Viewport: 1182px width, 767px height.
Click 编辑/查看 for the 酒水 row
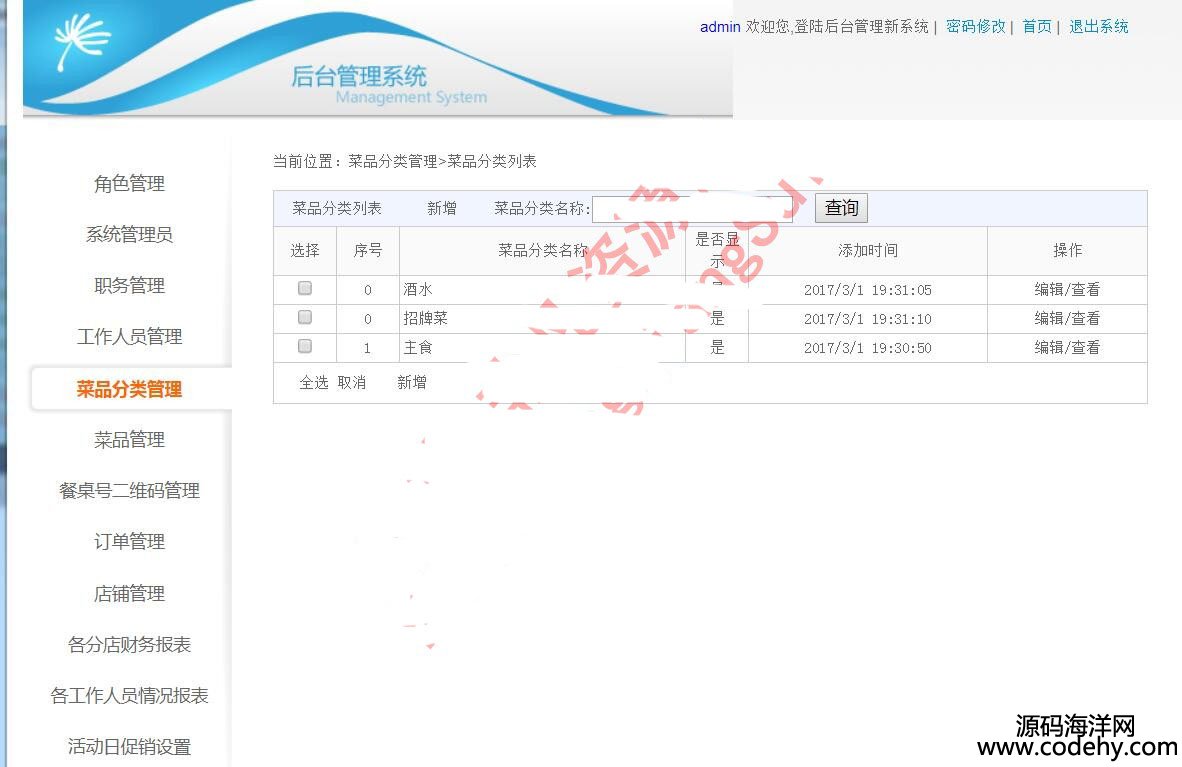pos(1067,289)
